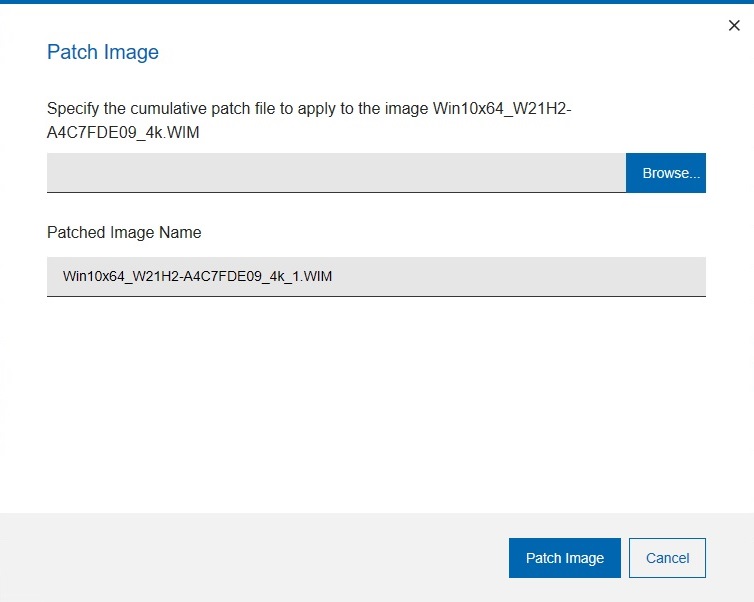Open file browser for the patch file

click(666, 173)
